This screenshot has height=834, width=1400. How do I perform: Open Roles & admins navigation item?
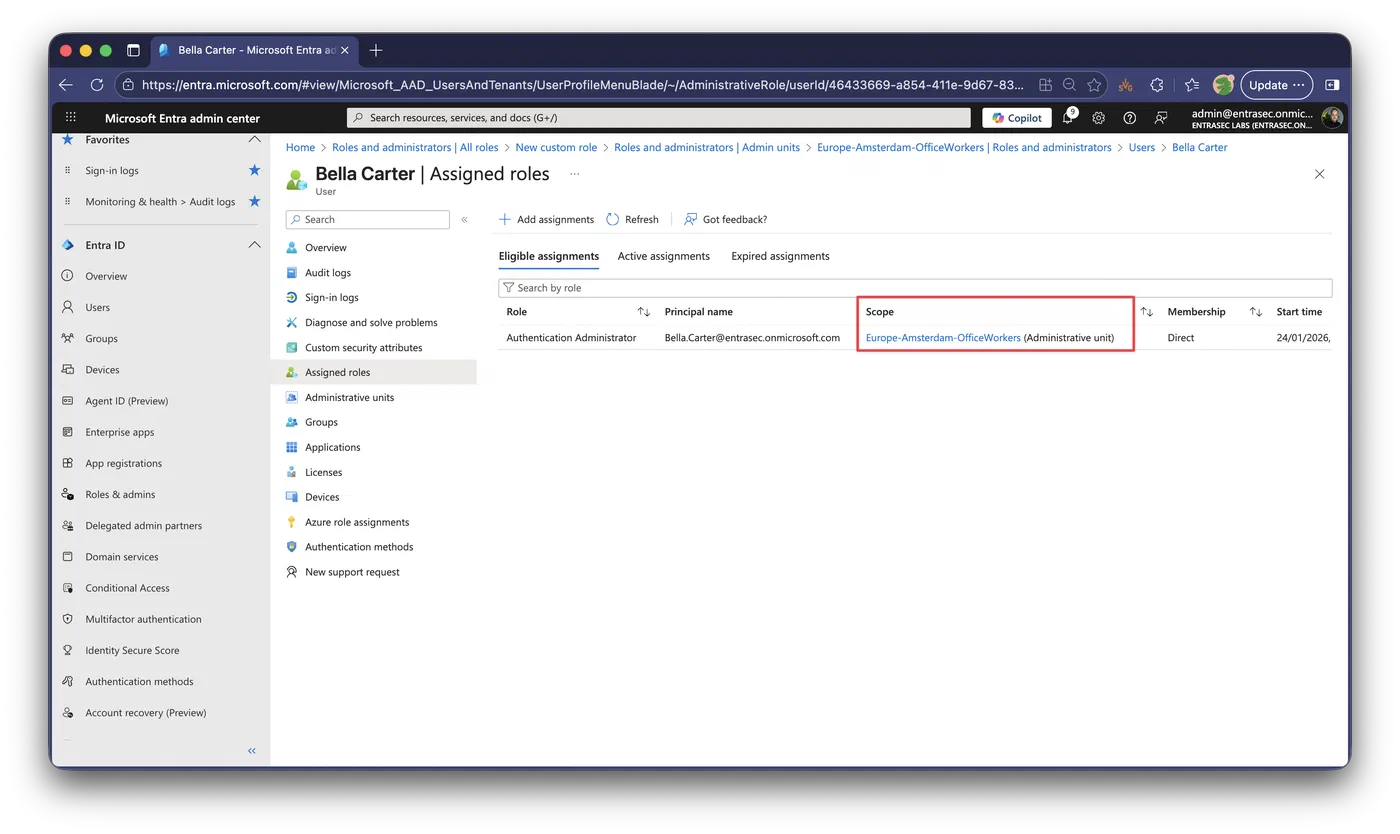(x=120, y=494)
